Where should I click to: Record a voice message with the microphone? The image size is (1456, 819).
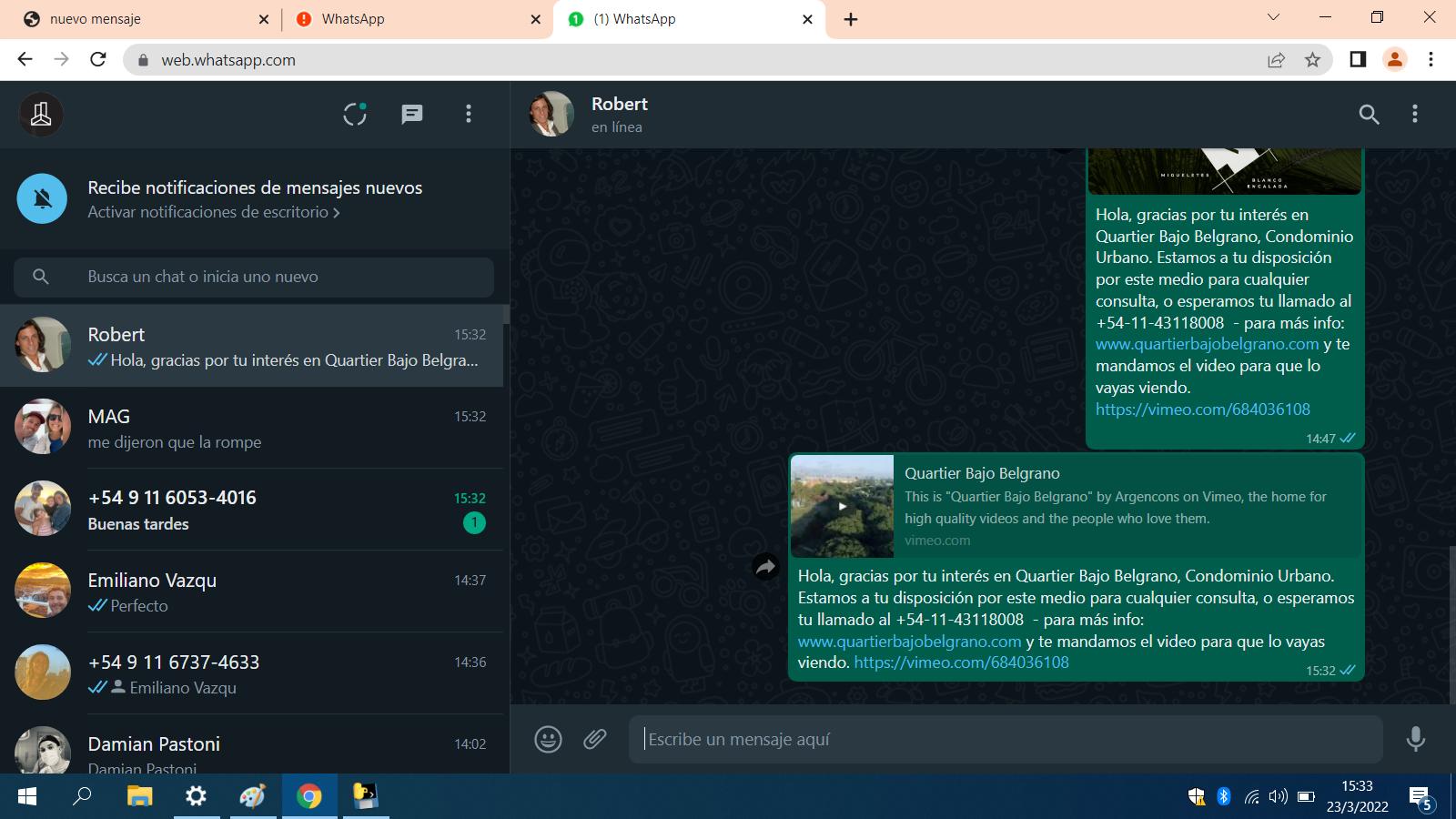tap(1415, 739)
